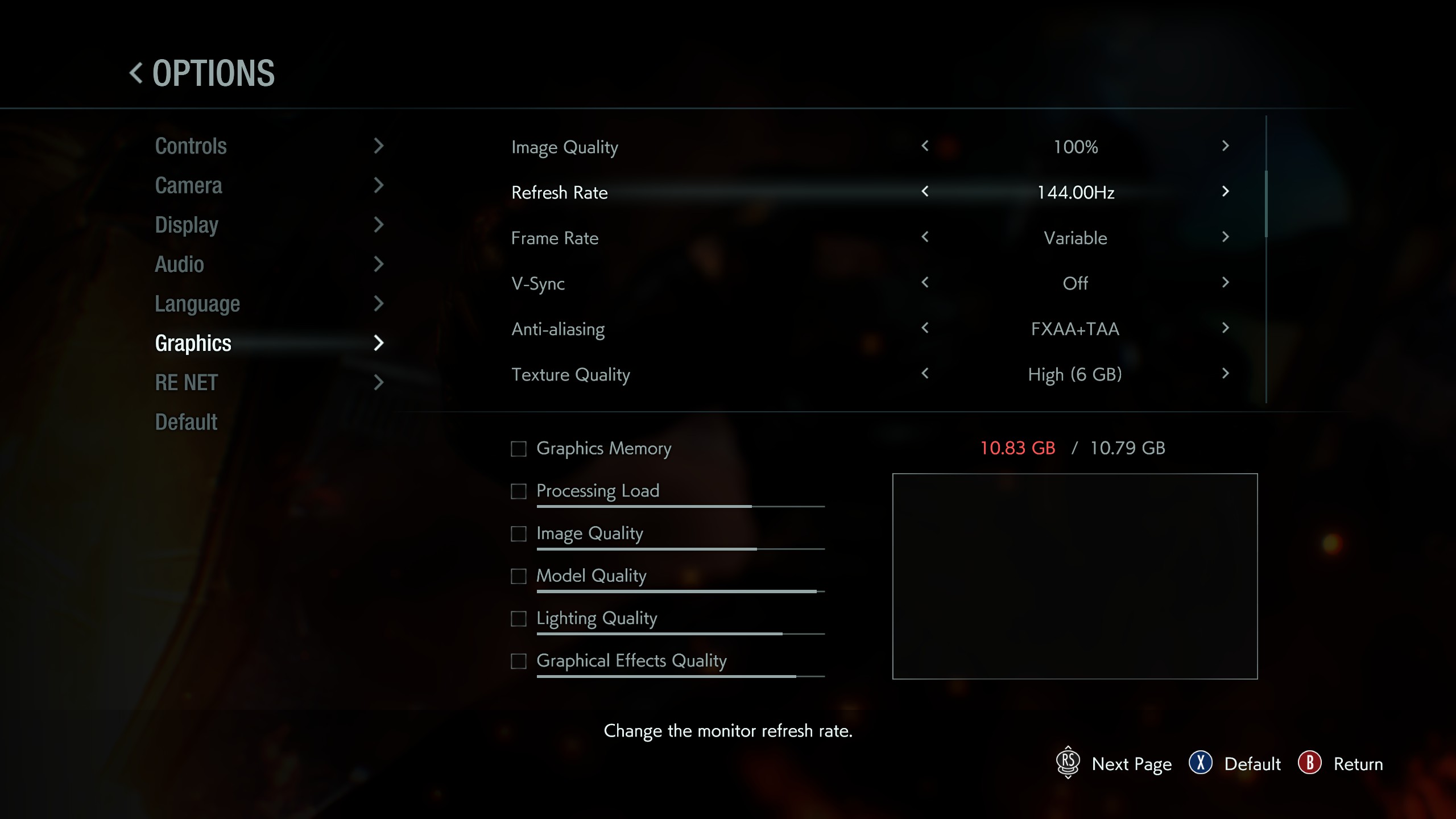
Task: Select the Display menu item
Action: tap(186, 224)
